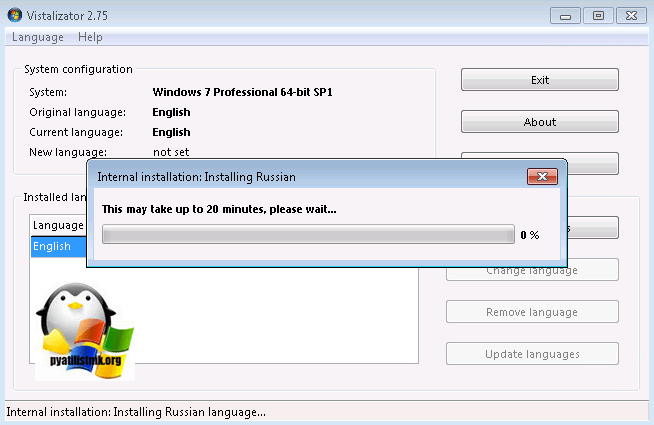Screen dimensions: 654x425
Task: Click the installation progress bar
Action: (x=308, y=234)
